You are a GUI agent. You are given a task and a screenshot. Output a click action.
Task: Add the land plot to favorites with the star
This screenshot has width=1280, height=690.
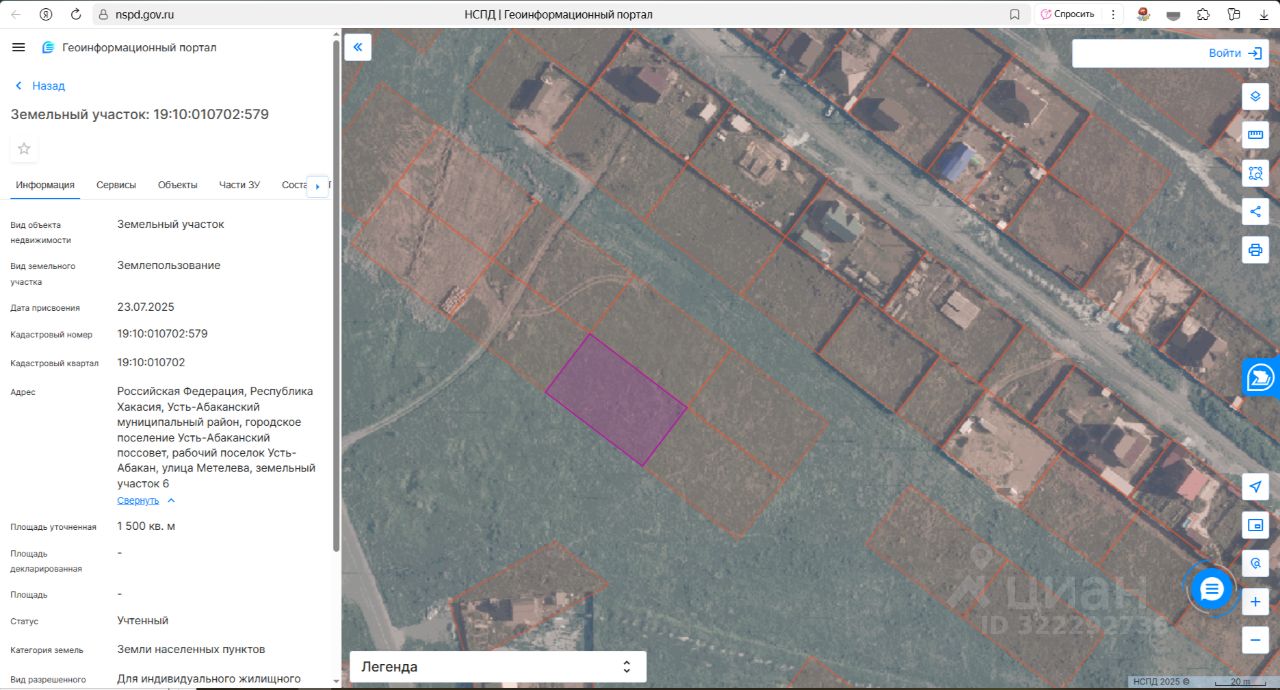pyautogui.click(x=25, y=149)
